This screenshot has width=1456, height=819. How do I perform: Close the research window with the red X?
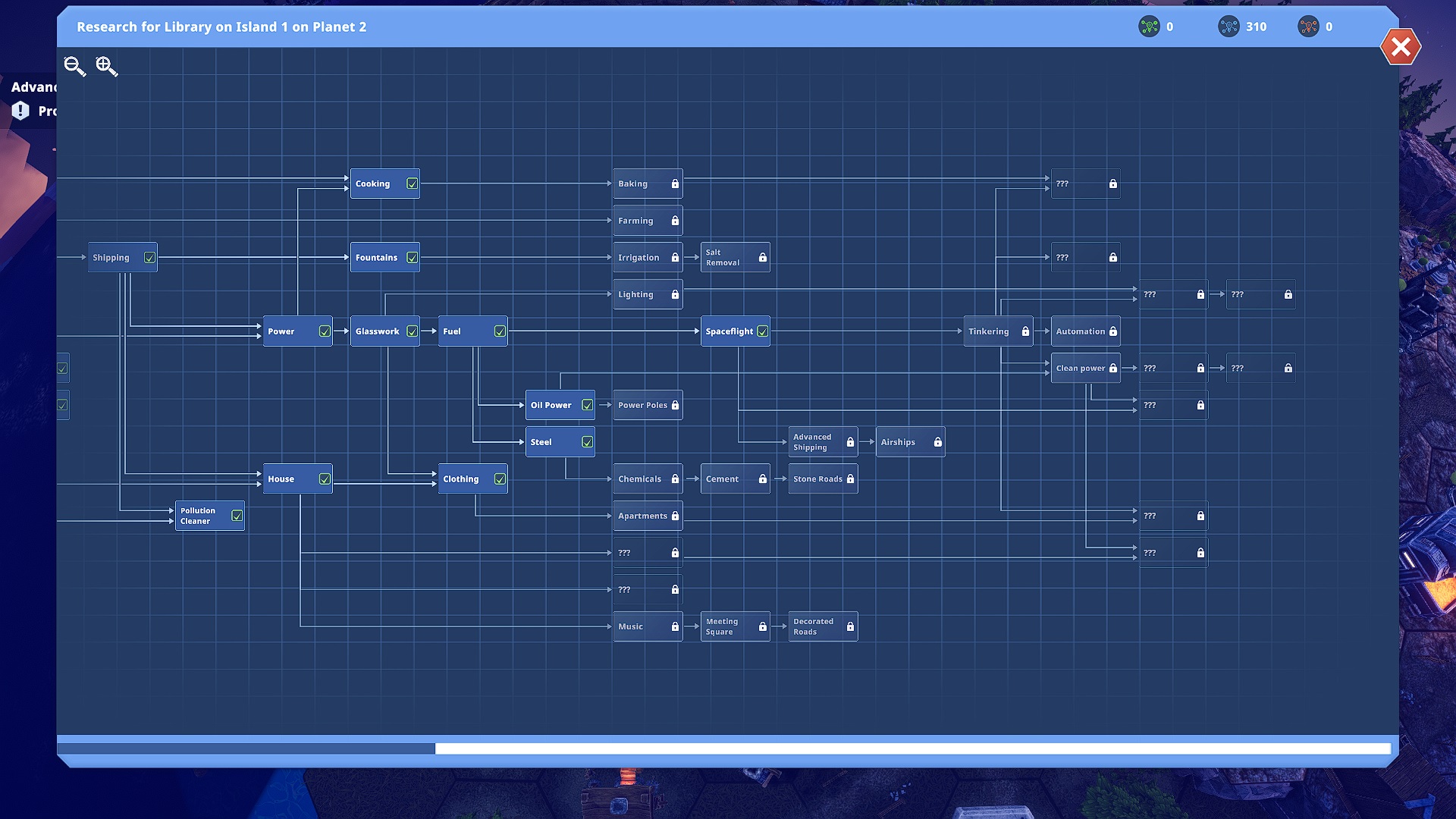pos(1401,47)
